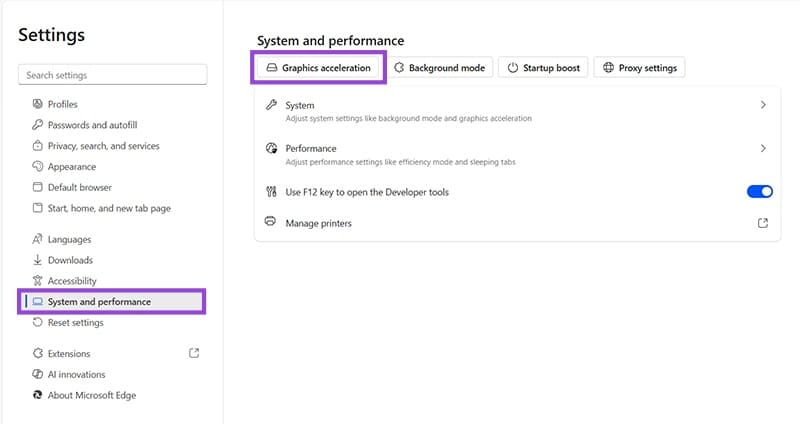Click the Manage printers printer icon
The height and width of the screenshot is (424, 800).
(x=270, y=223)
